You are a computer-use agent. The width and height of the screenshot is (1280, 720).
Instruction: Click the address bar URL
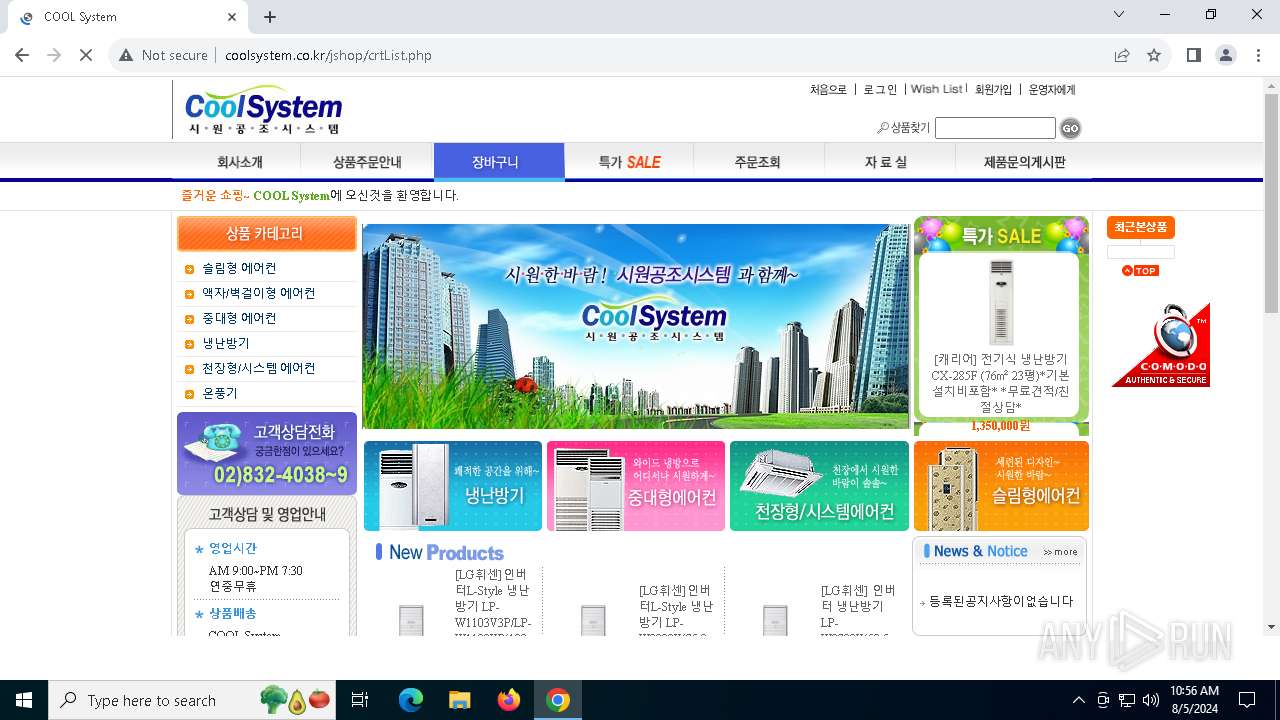tap(328, 55)
